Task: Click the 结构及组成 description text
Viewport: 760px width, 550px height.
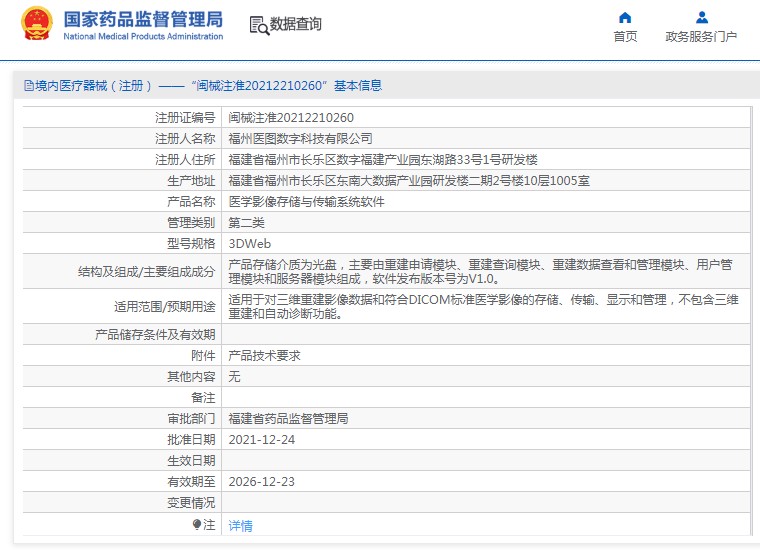Action: [x=480, y=271]
